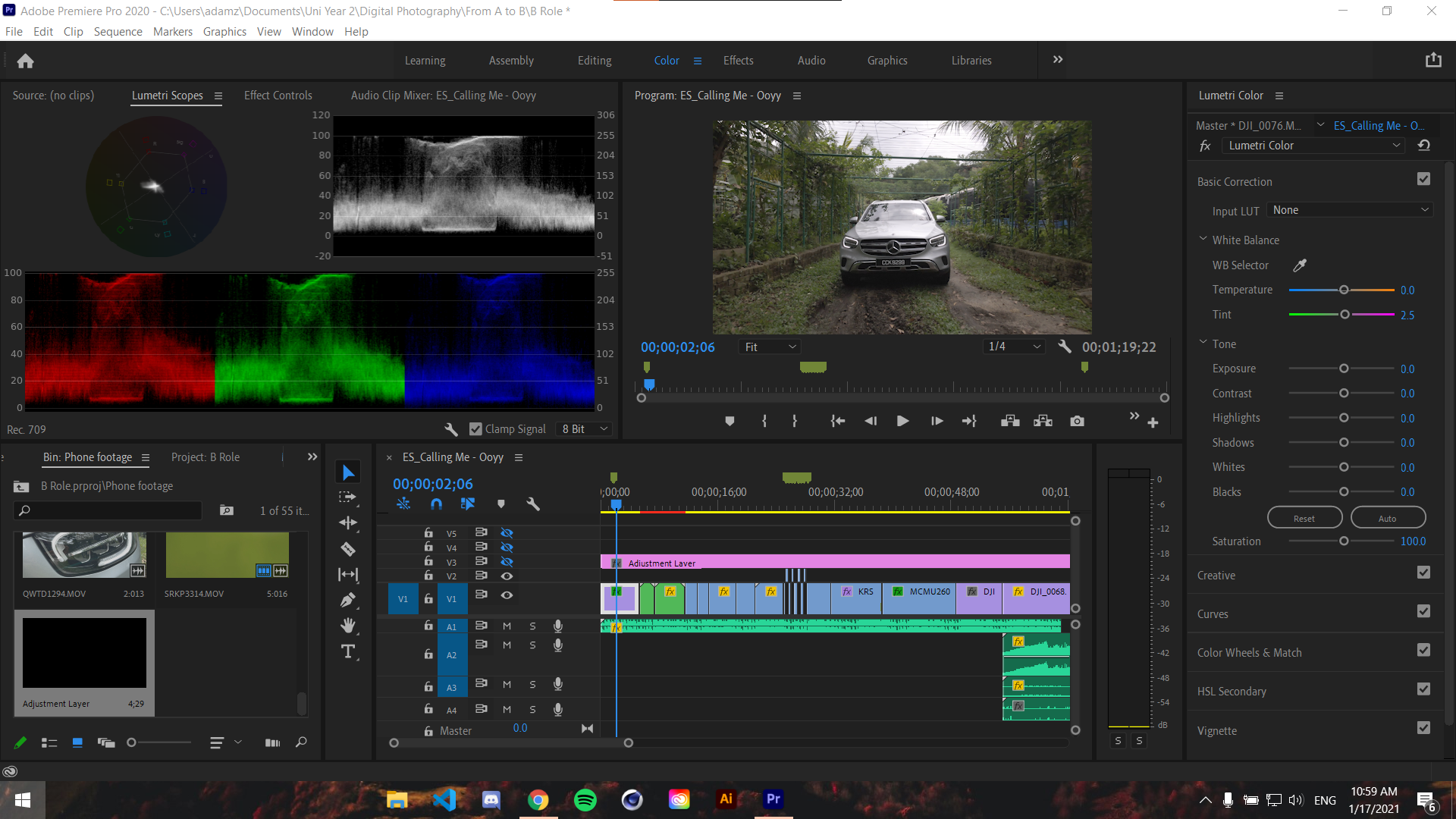Open the Input LUT dropdown
1456x819 pixels.
point(1350,210)
